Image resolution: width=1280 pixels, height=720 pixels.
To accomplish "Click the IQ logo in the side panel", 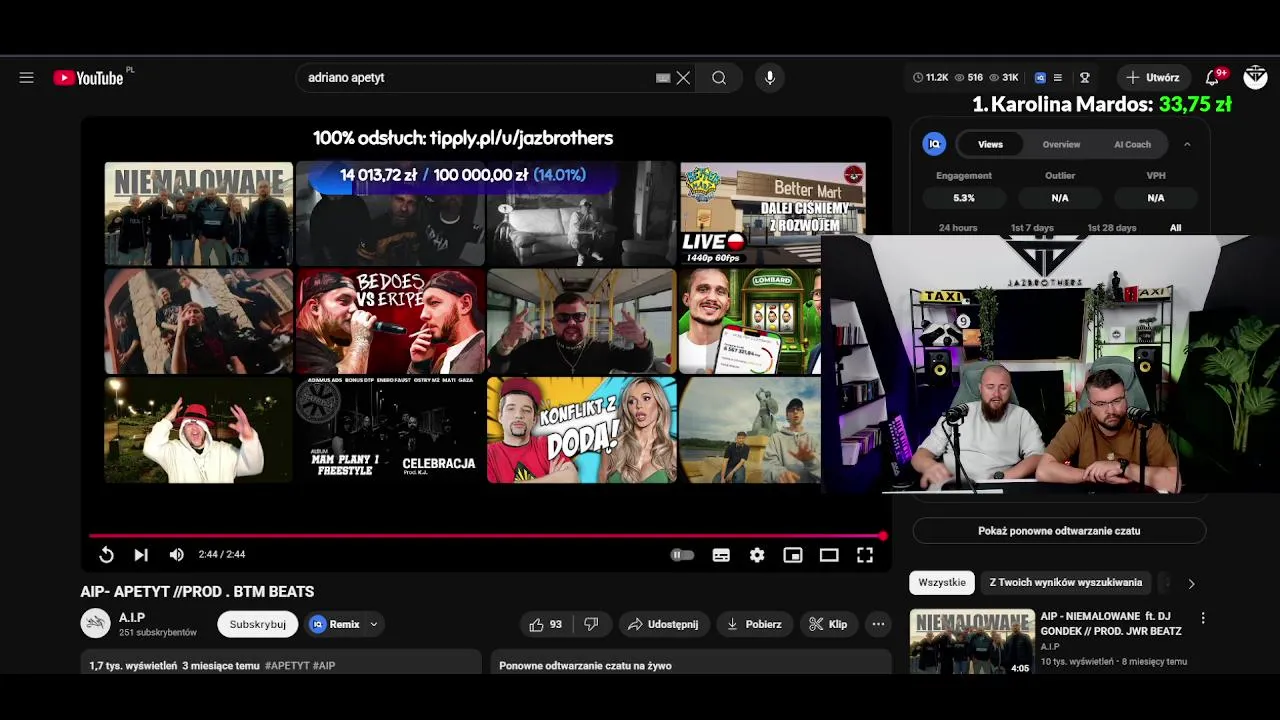I will (x=935, y=144).
